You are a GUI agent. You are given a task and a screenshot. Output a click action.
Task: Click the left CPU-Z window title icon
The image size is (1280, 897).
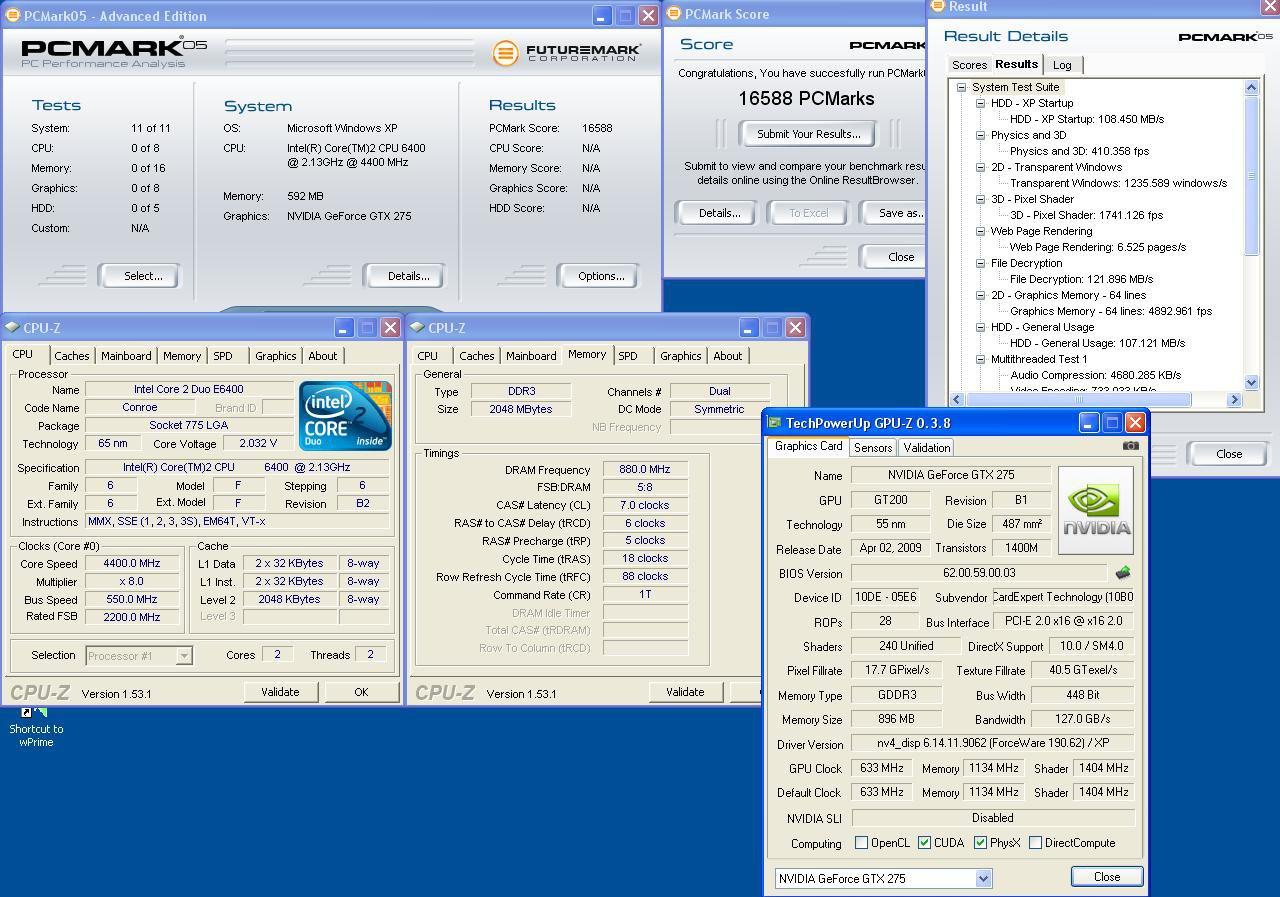pyautogui.click(x=12, y=327)
